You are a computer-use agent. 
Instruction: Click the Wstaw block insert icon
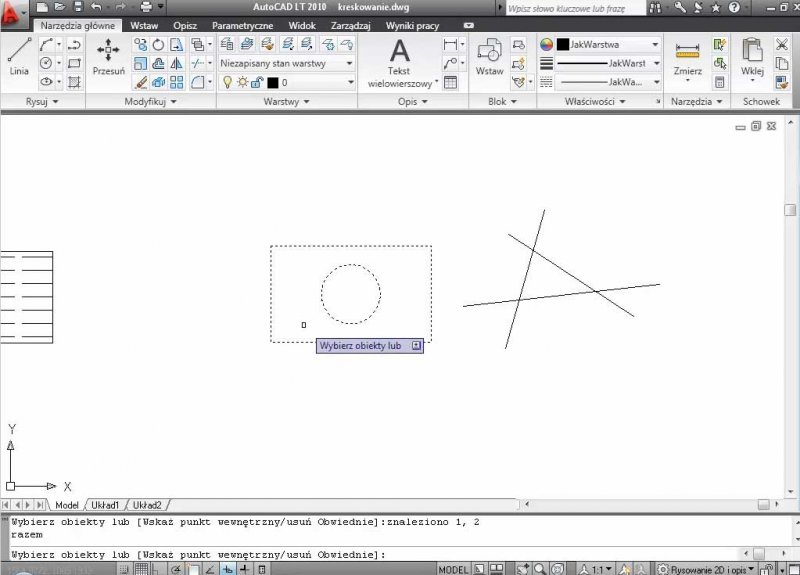[489, 58]
